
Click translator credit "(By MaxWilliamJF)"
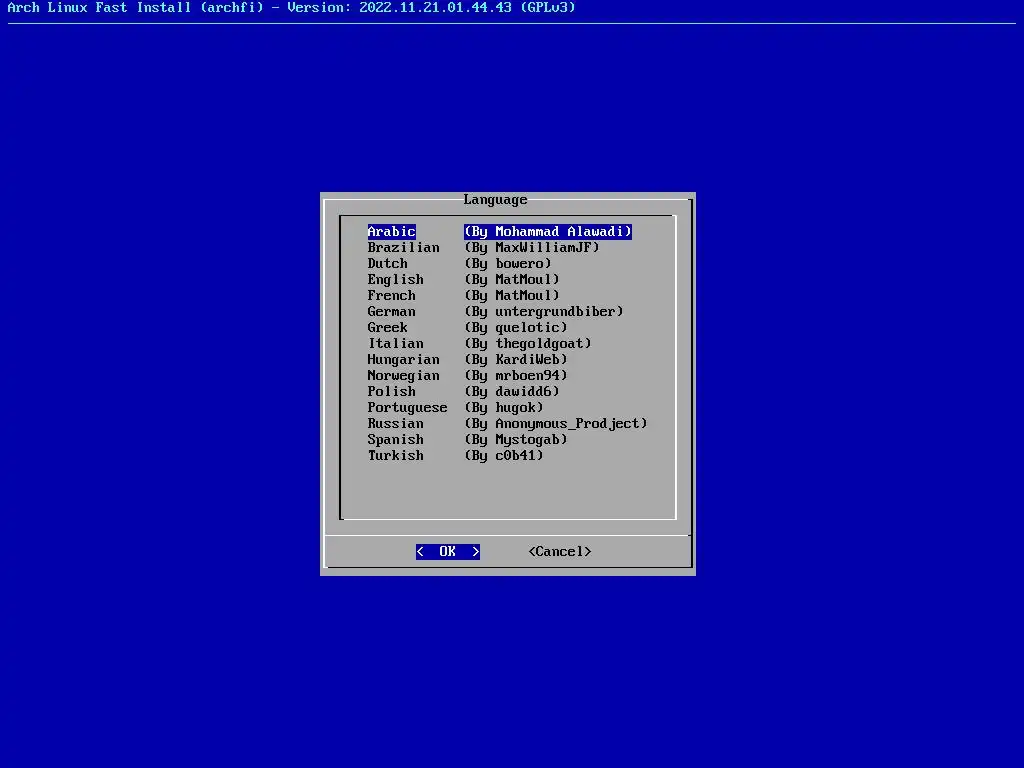click(532, 248)
